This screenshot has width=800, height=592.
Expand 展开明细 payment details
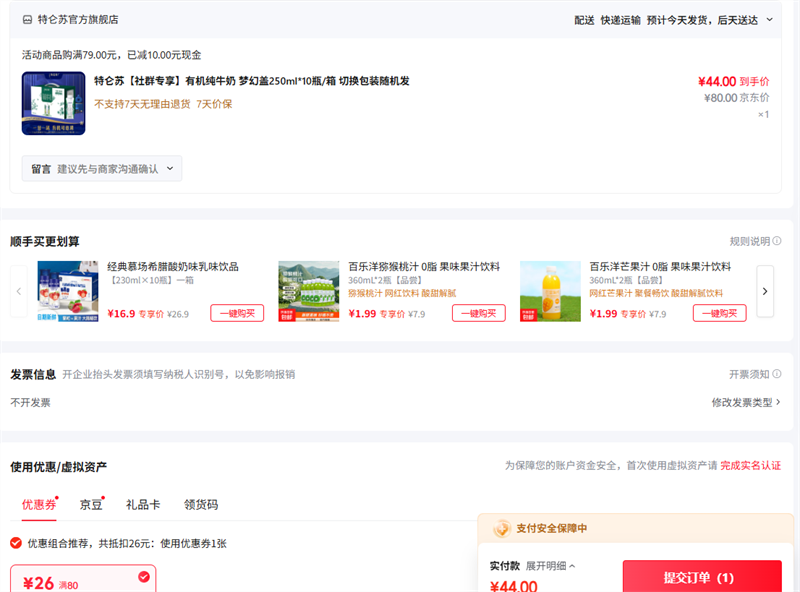549,566
